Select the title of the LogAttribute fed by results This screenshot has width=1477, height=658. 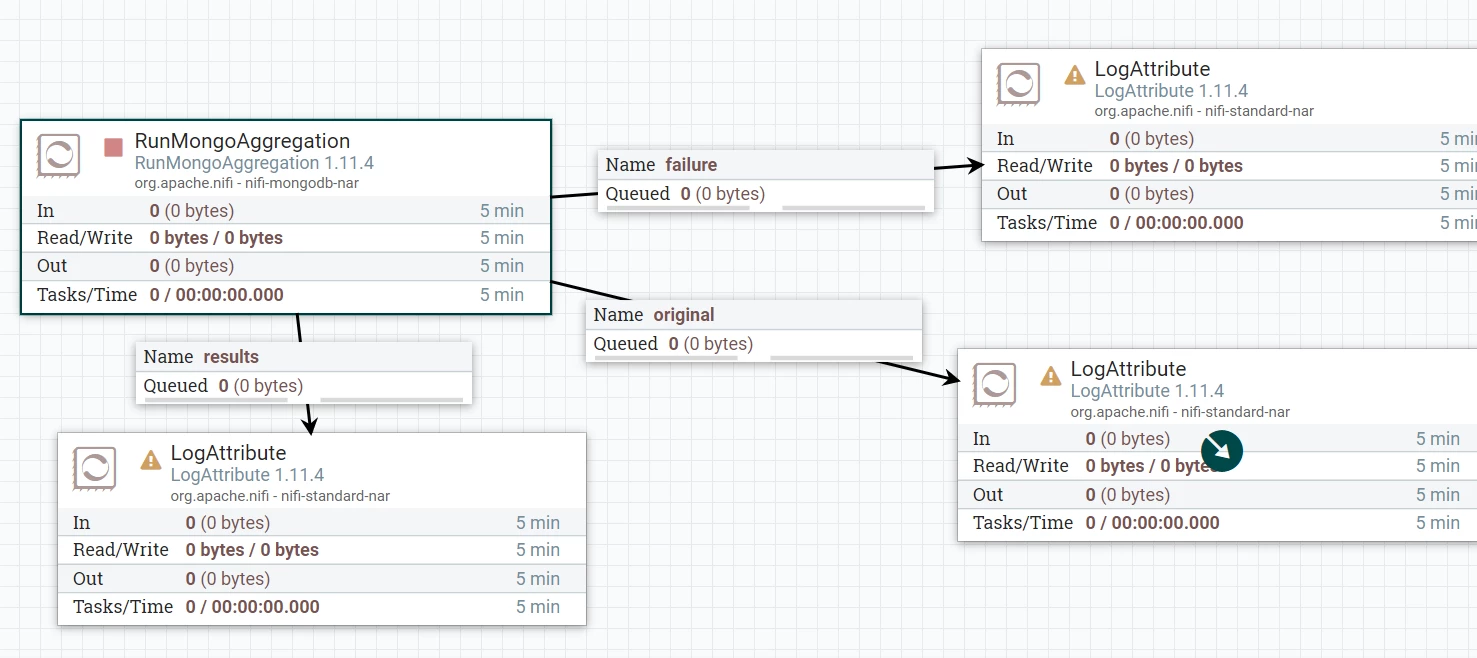coord(228,453)
